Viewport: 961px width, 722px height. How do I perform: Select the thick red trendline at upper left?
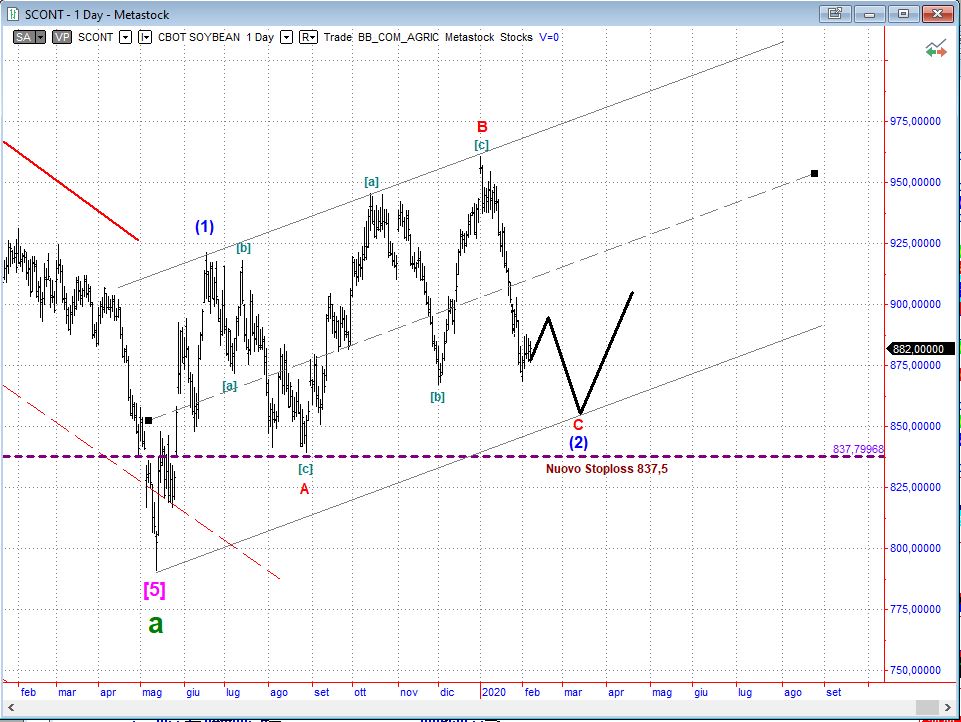[x=71, y=191]
